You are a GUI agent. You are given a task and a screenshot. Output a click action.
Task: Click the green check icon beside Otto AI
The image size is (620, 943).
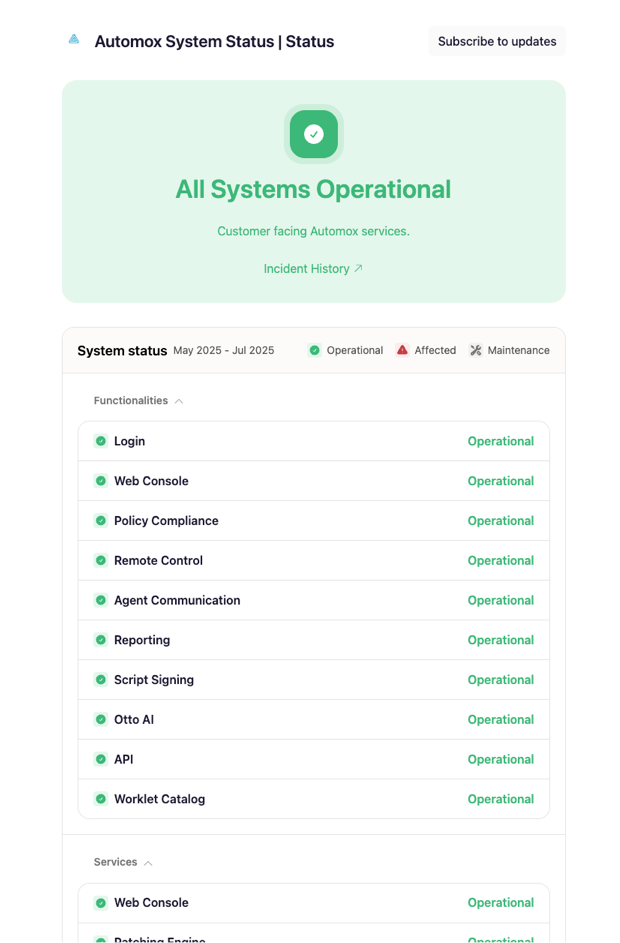(x=101, y=720)
